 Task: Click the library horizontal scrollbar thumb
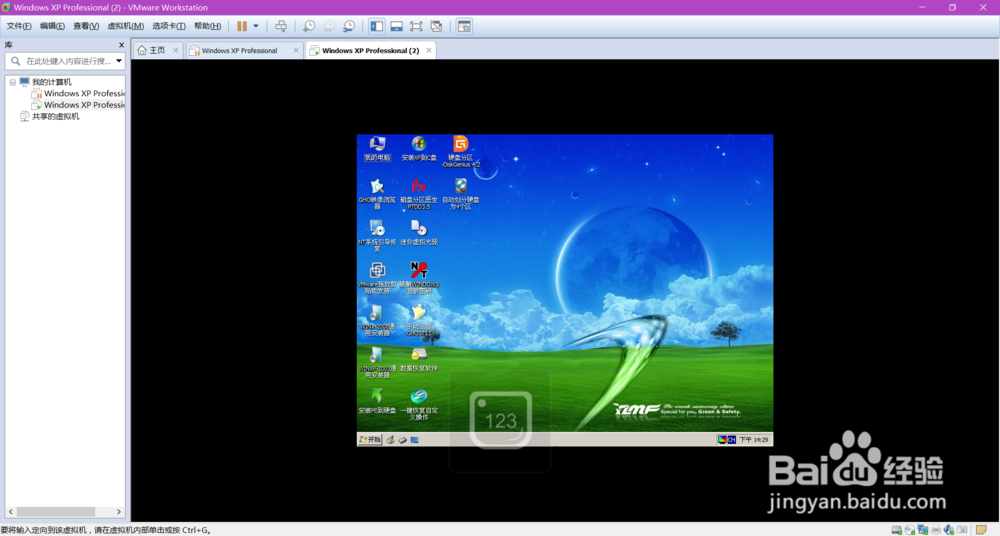click(55, 512)
